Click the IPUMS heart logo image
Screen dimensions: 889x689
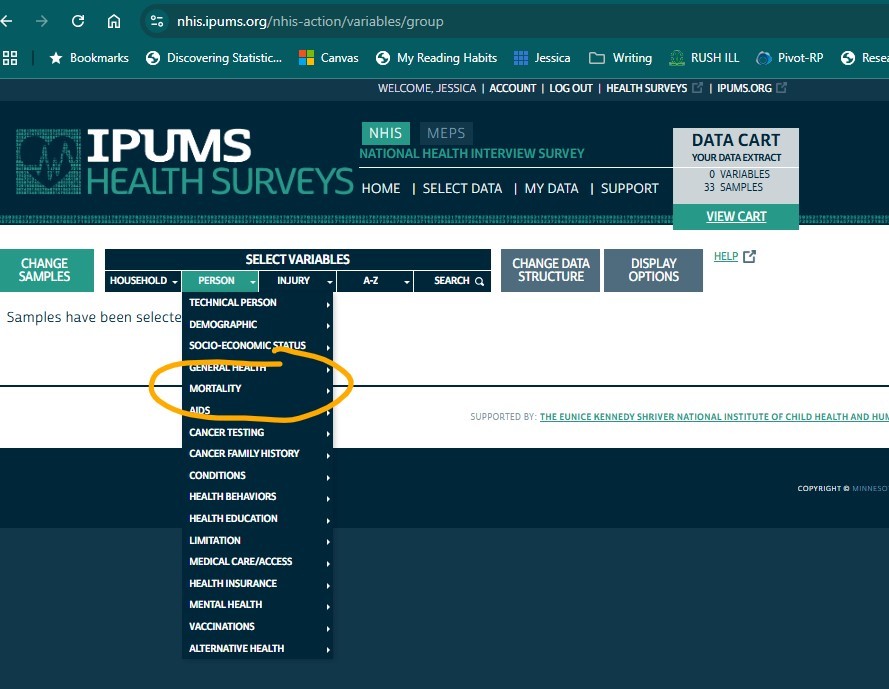point(48,162)
